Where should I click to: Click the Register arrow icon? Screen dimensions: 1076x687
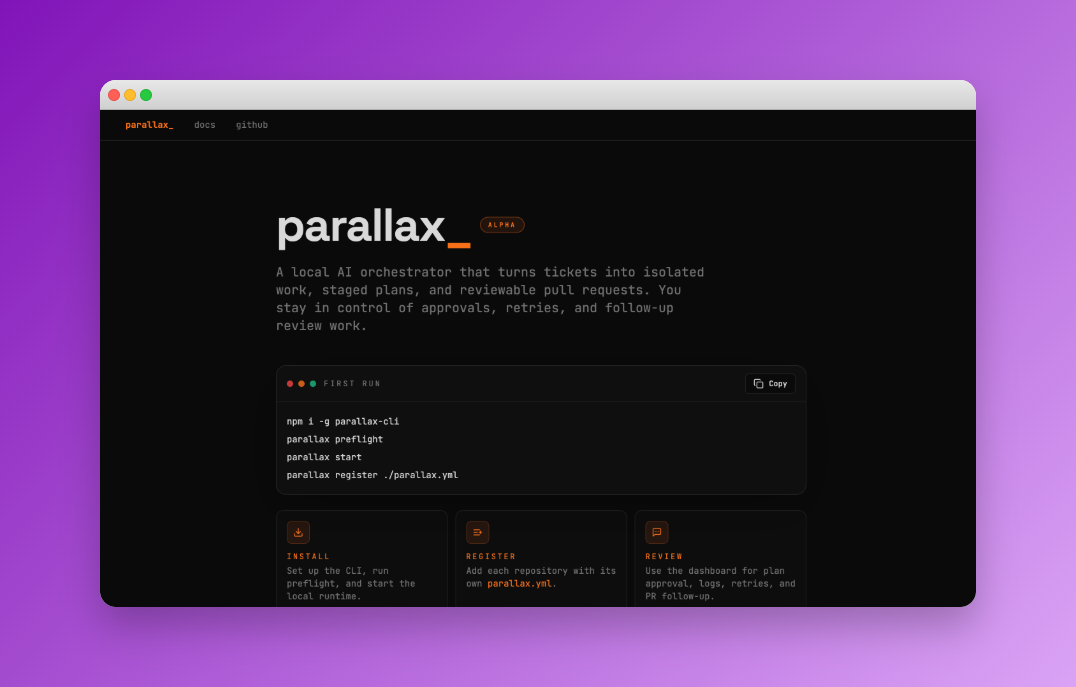(476, 532)
